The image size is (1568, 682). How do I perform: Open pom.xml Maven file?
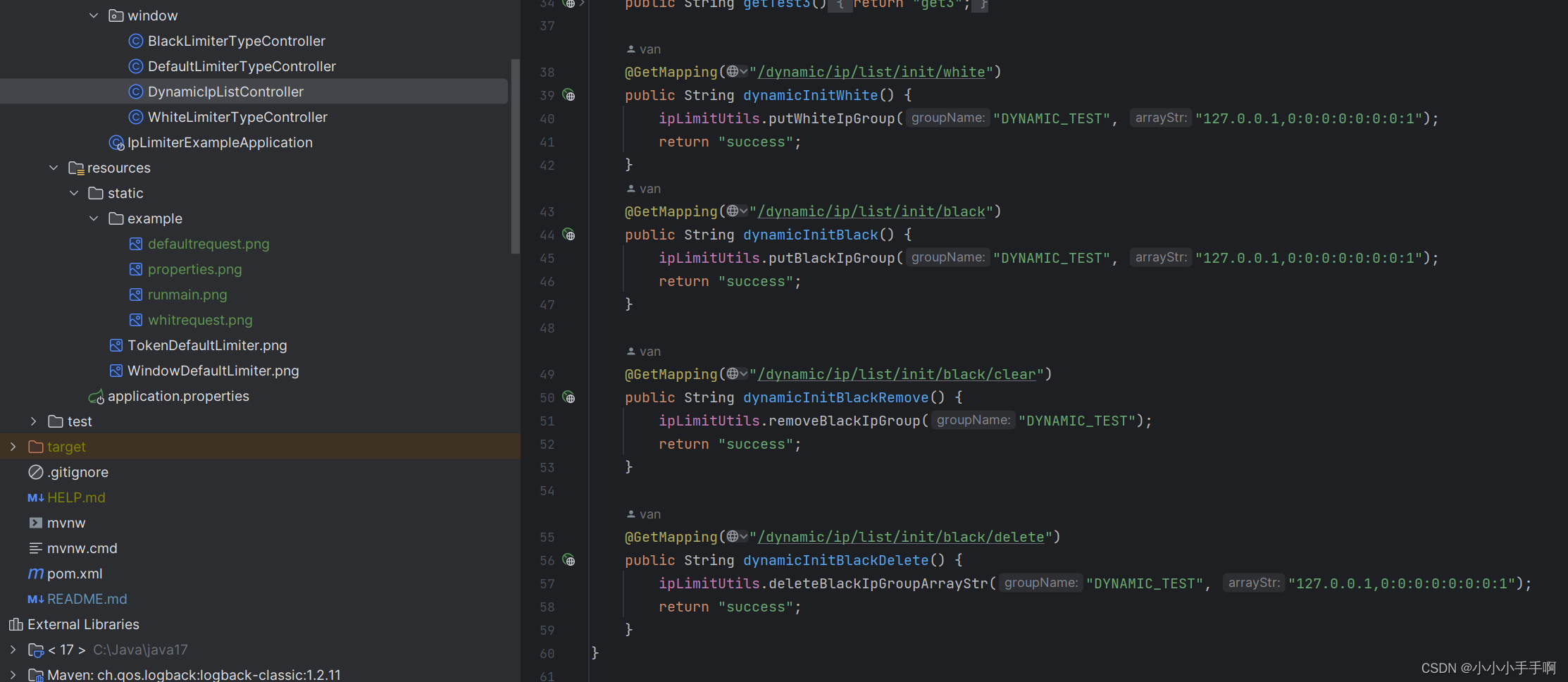[x=75, y=573]
